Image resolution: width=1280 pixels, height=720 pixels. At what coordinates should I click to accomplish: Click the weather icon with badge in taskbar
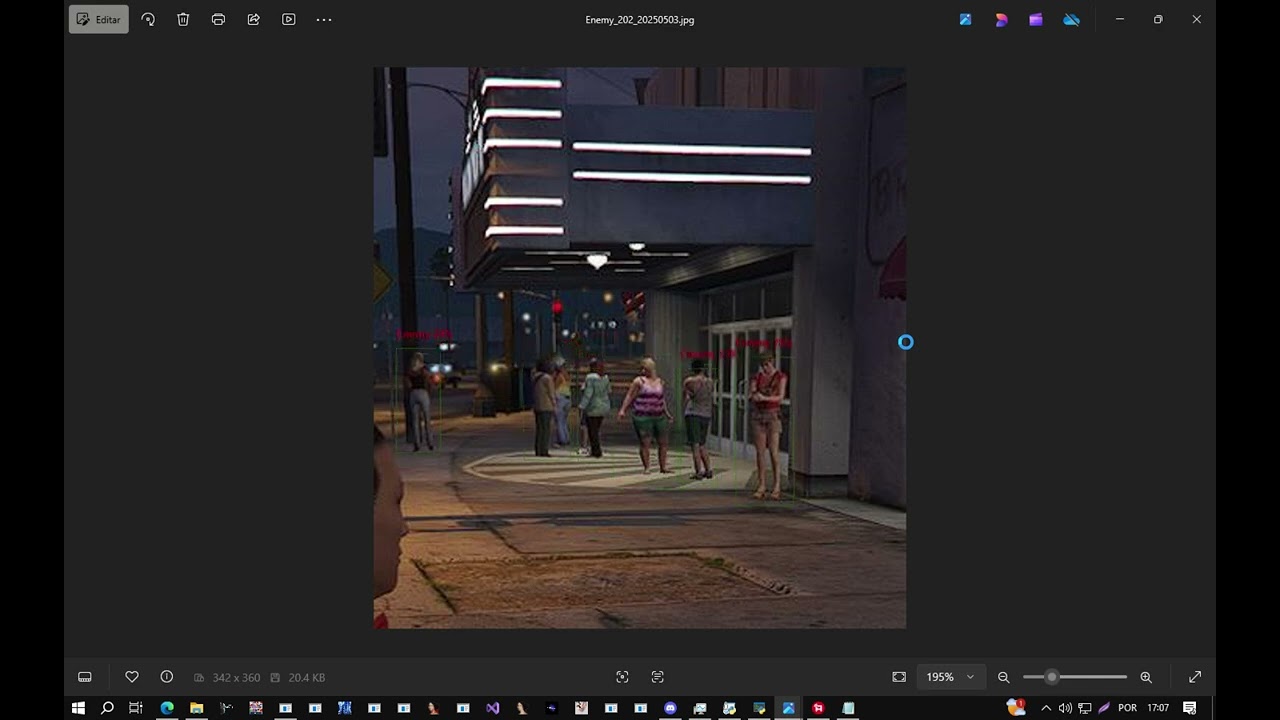pos(1016,707)
